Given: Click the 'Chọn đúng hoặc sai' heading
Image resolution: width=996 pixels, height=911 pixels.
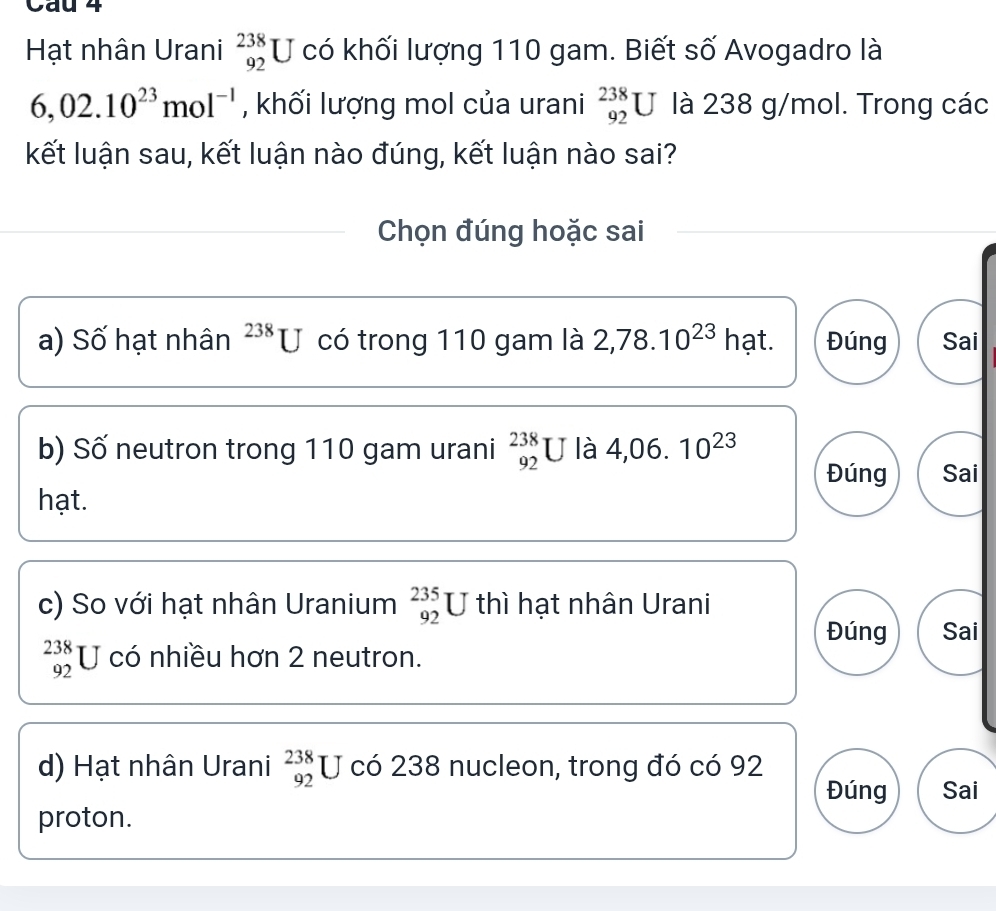Looking at the screenshot, I should click(x=511, y=231).
